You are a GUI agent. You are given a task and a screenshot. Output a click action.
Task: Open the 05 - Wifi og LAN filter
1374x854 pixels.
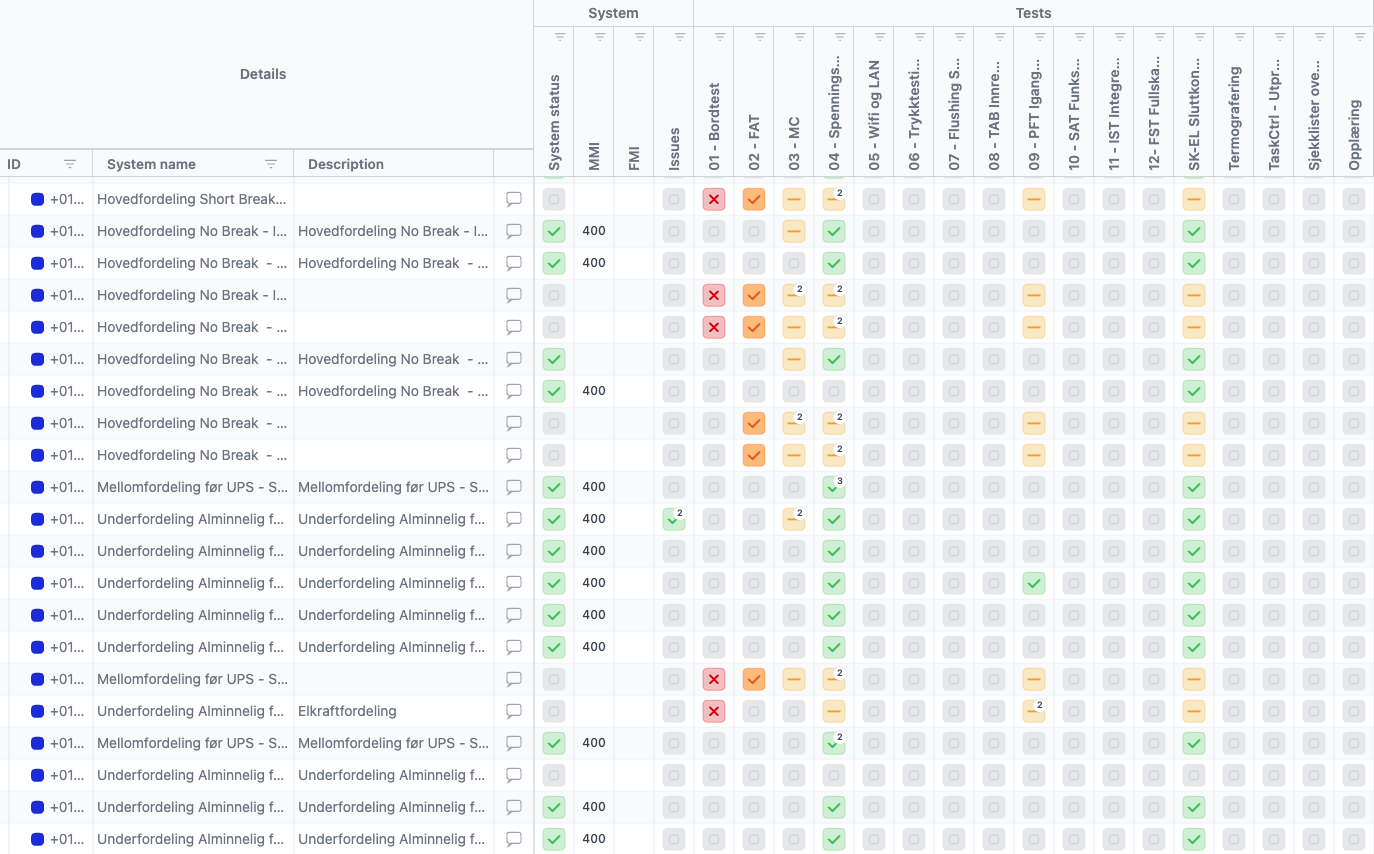coord(880,37)
